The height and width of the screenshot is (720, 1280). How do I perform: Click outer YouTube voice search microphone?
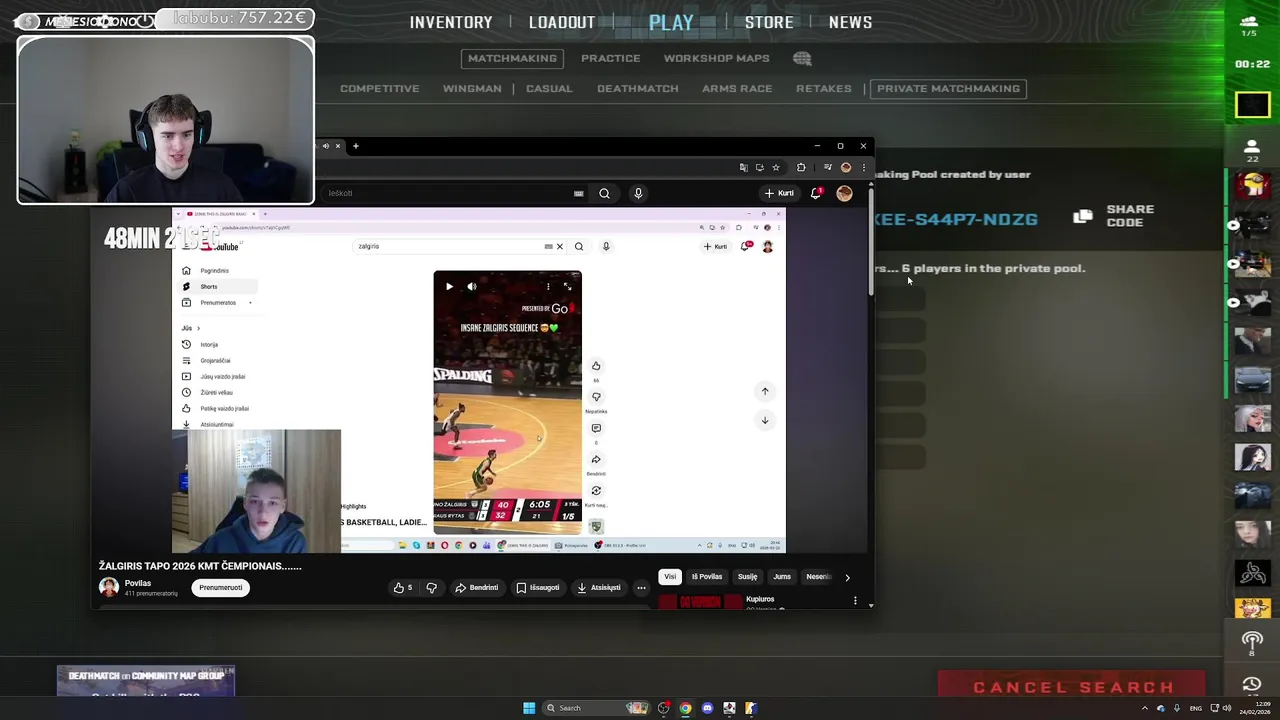[638, 193]
